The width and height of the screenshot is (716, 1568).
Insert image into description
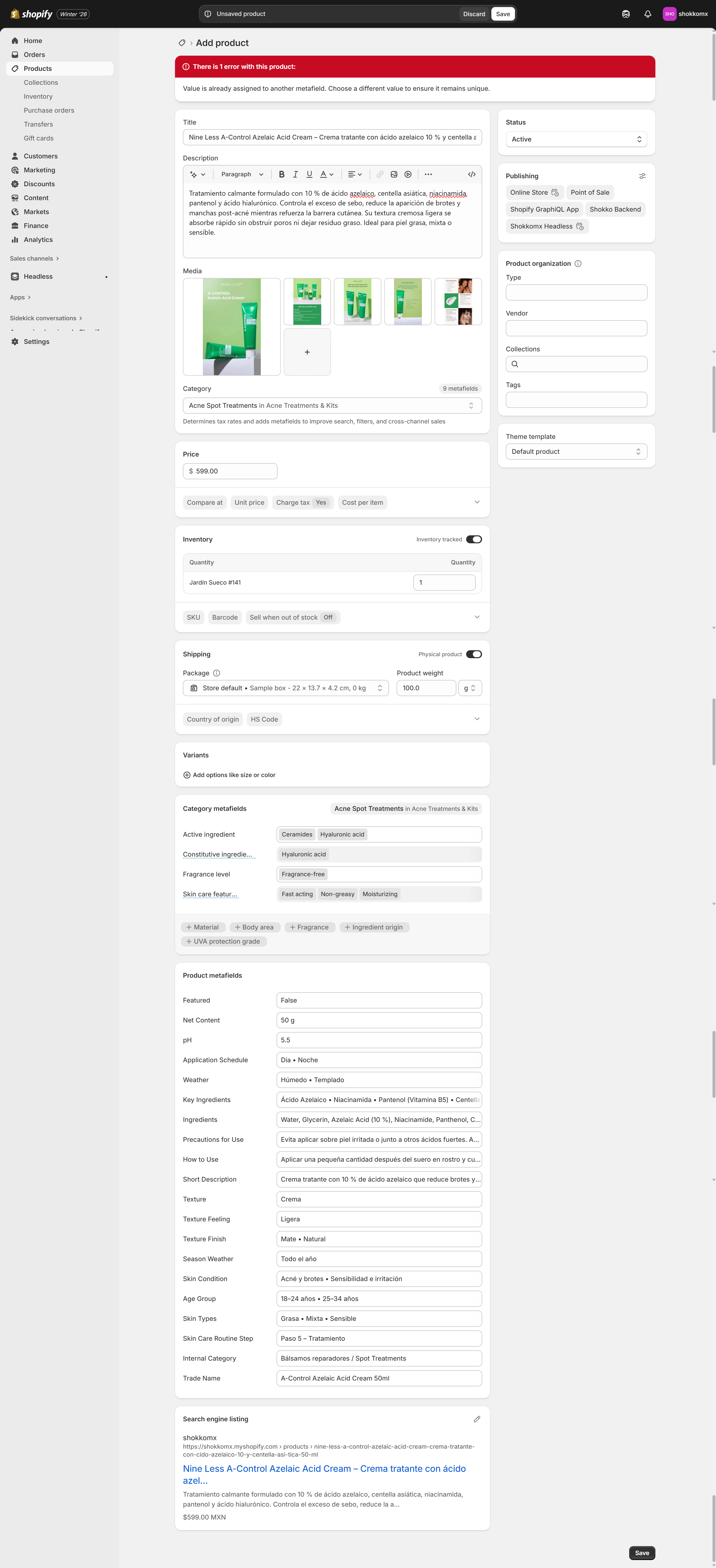(x=394, y=175)
